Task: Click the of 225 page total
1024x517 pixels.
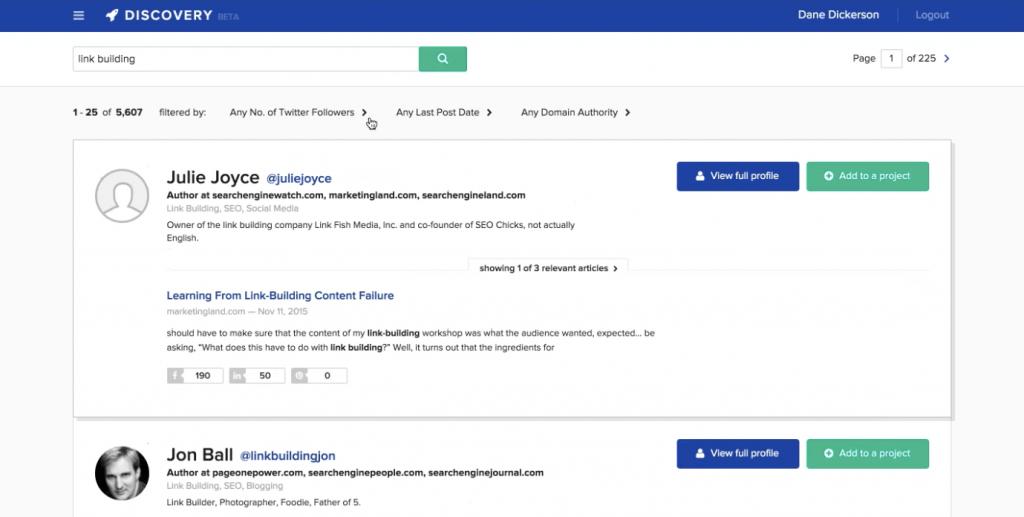Action: [921, 59]
